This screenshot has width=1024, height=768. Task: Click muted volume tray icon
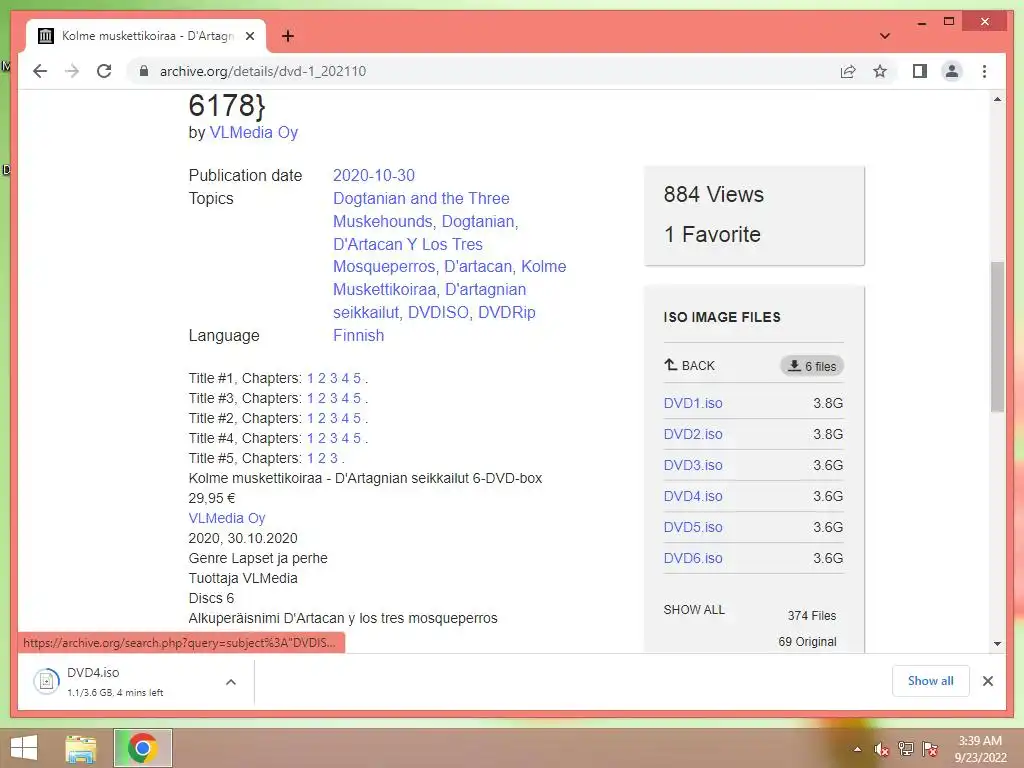point(882,749)
